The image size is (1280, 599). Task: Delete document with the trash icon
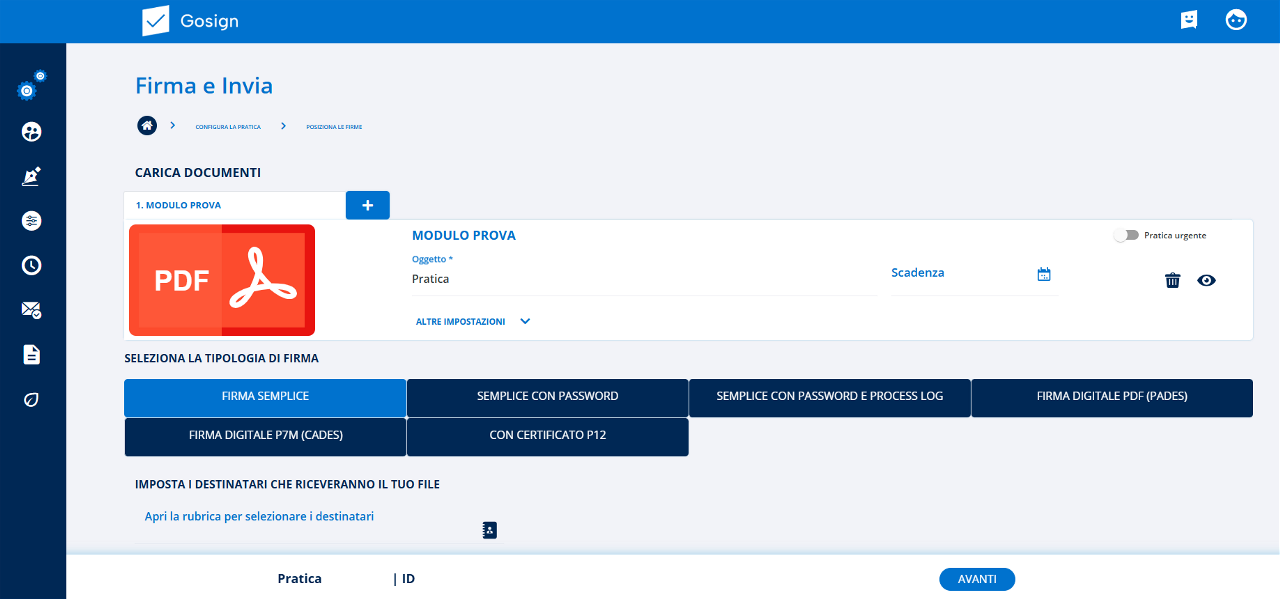tap(1173, 280)
